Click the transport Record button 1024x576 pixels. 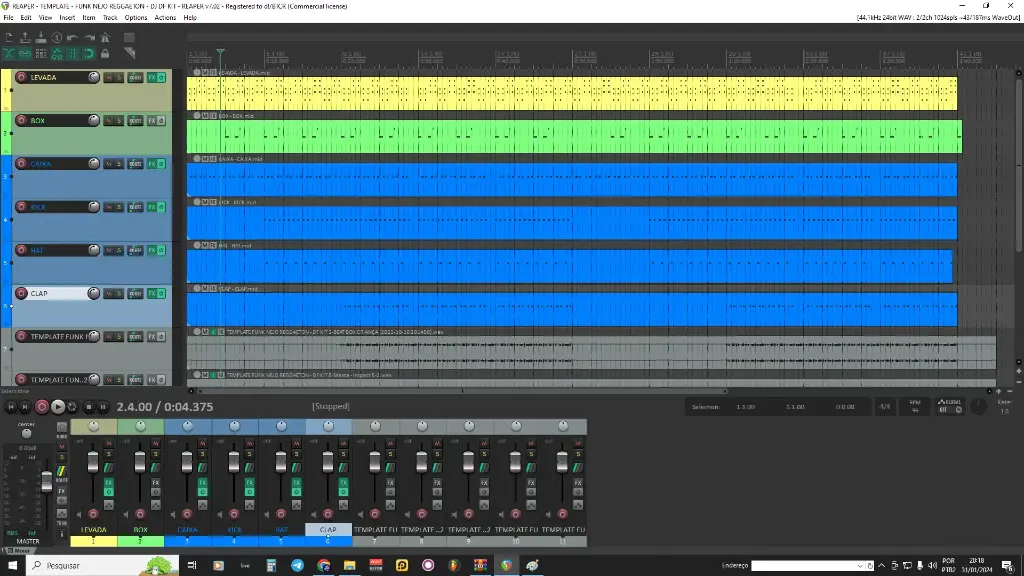tap(41, 407)
